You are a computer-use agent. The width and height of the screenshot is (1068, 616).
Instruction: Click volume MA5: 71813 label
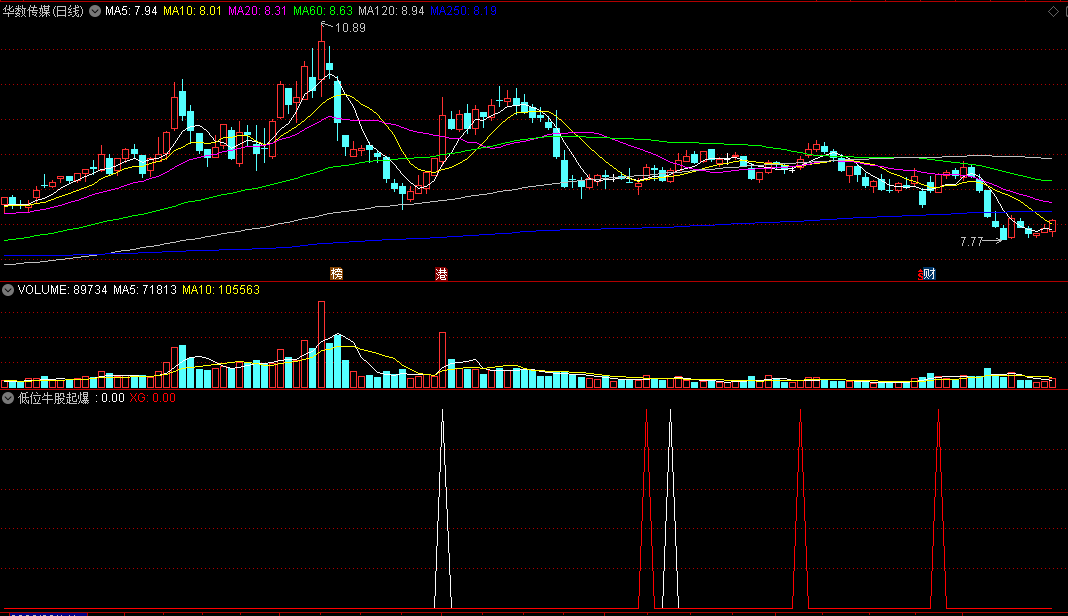(144, 290)
